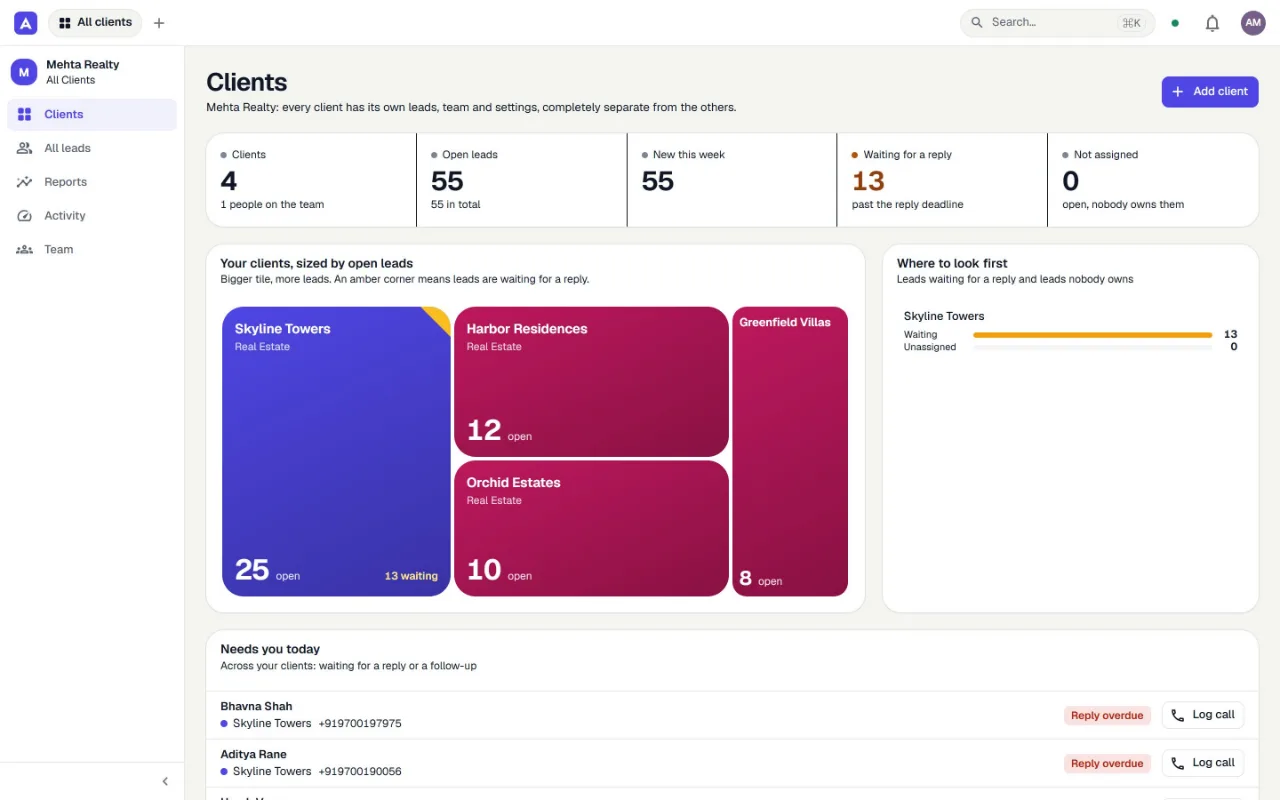This screenshot has width=1280, height=800.
Task: Open the AM user avatar menu
Action: coord(1253,23)
